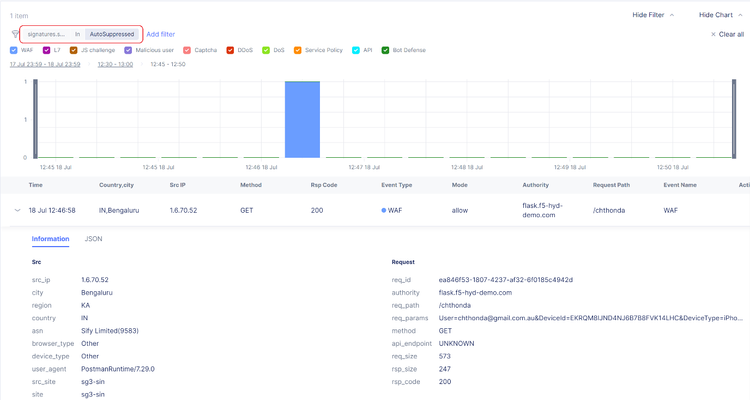Image resolution: width=750 pixels, height=400 pixels.
Task: Open the 12:30 - 13:00 time range breadcrumb
Action: click(x=115, y=64)
